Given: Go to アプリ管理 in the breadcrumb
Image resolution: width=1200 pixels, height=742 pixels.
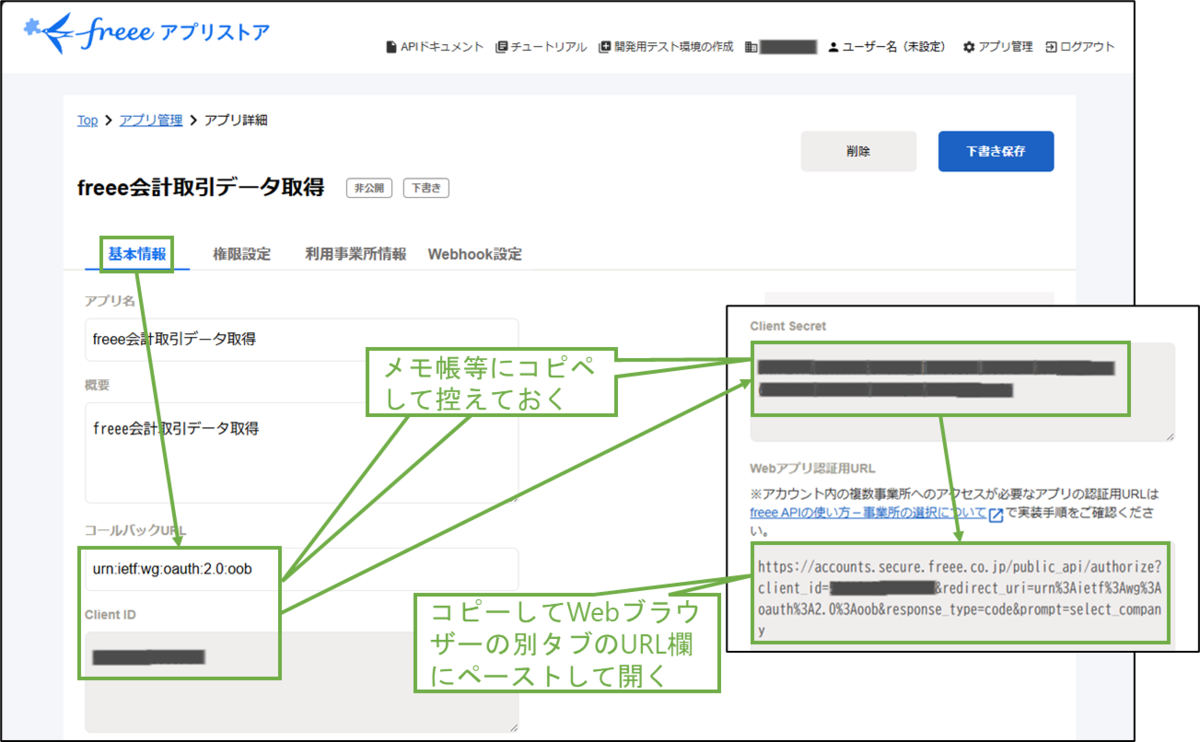Looking at the screenshot, I should (x=151, y=120).
